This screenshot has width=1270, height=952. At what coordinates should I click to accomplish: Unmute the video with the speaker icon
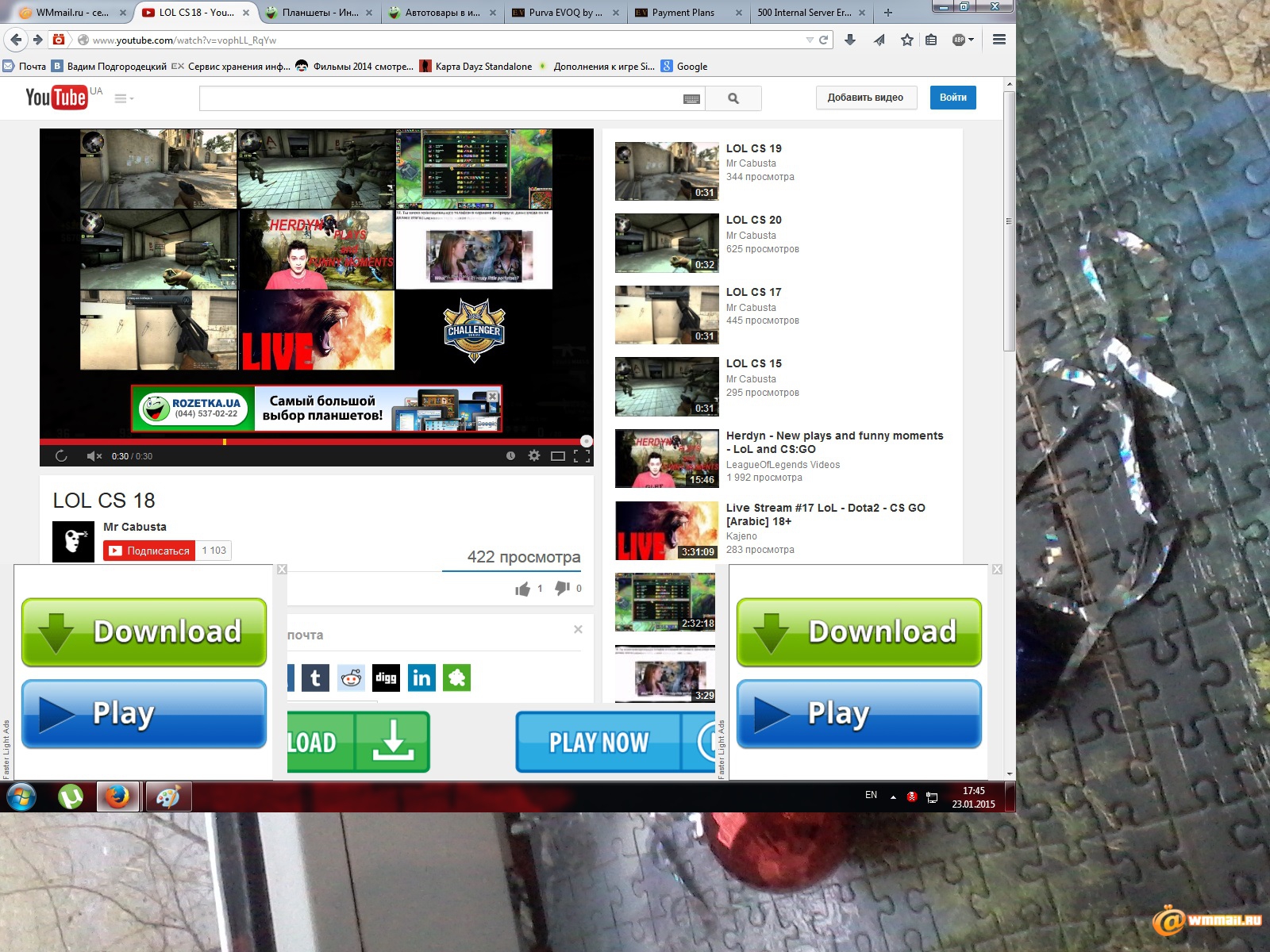click(x=94, y=456)
